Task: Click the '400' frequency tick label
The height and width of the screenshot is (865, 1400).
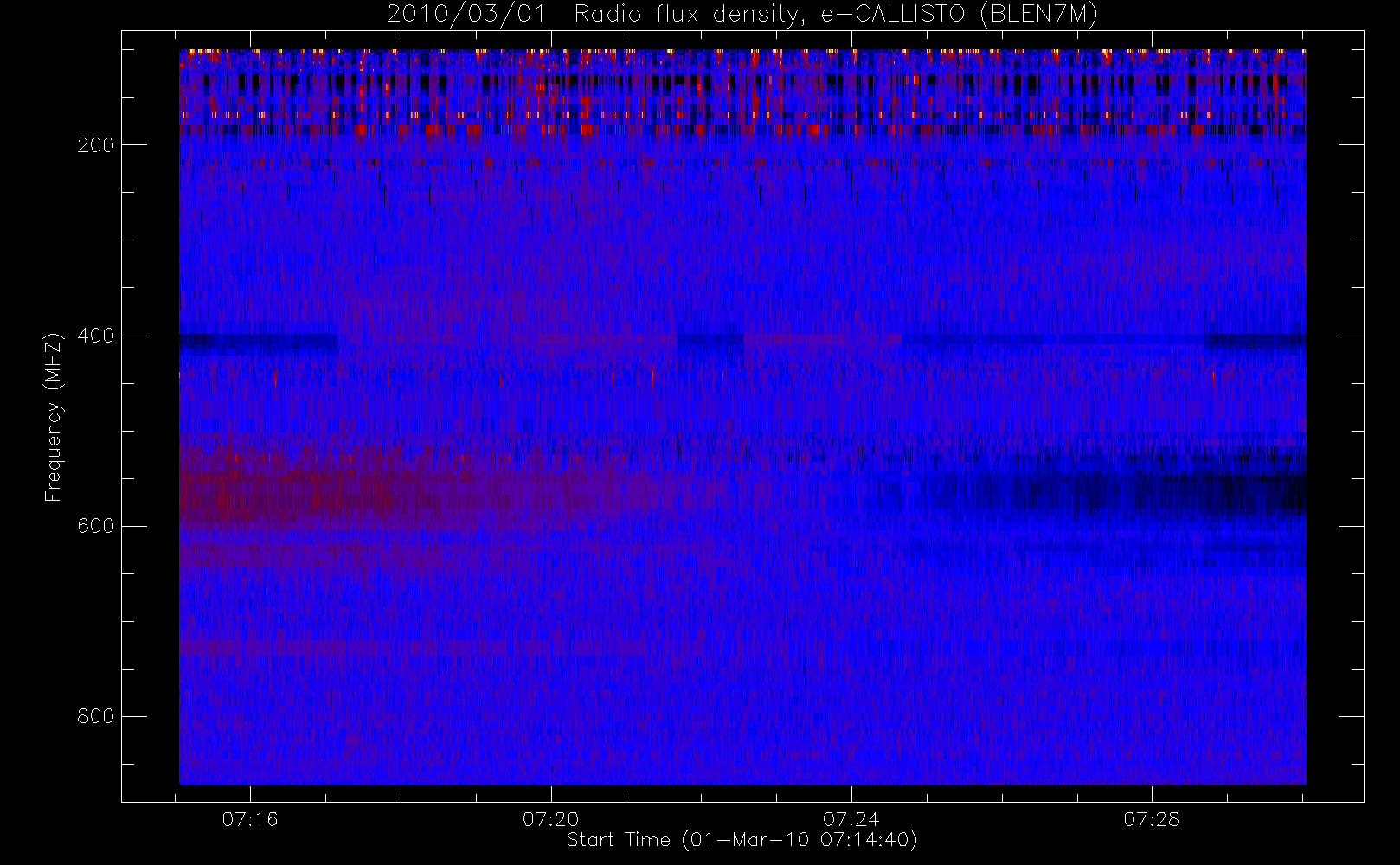Action: tap(96, 336)
